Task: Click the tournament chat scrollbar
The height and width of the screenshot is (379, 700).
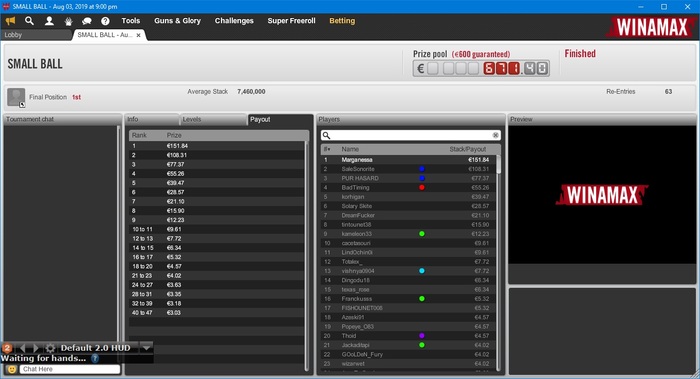Action: click(x=119, y=234)
